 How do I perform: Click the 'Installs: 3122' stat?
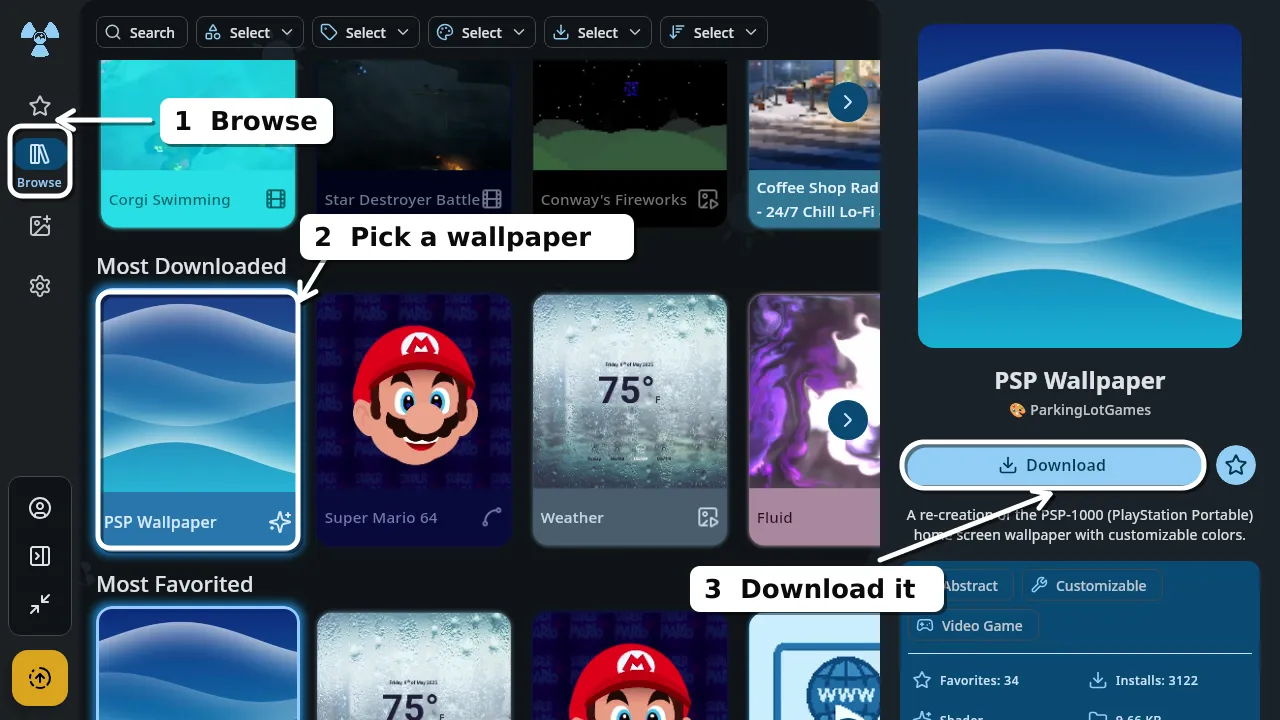click(x=1143, y=680)
